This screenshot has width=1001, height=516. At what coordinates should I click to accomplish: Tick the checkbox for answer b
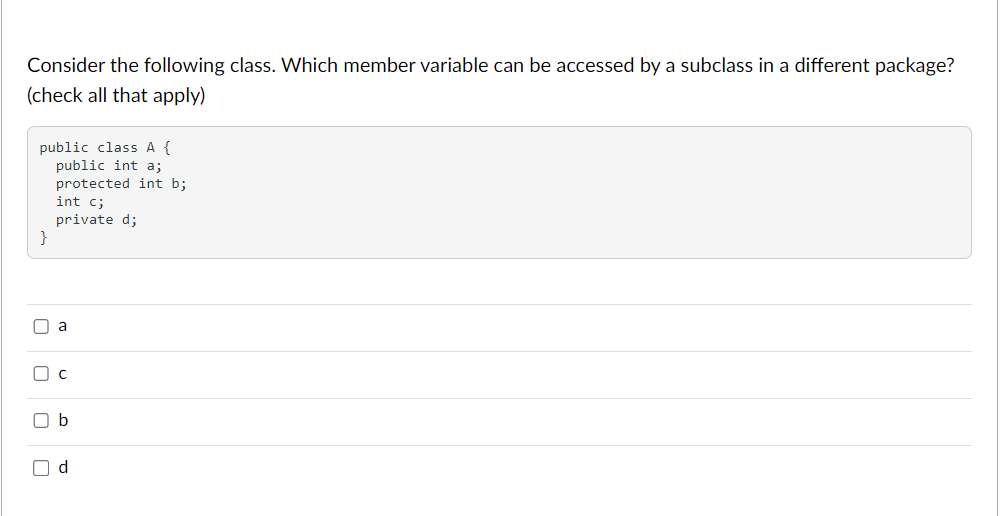click(x=41, y=420)
